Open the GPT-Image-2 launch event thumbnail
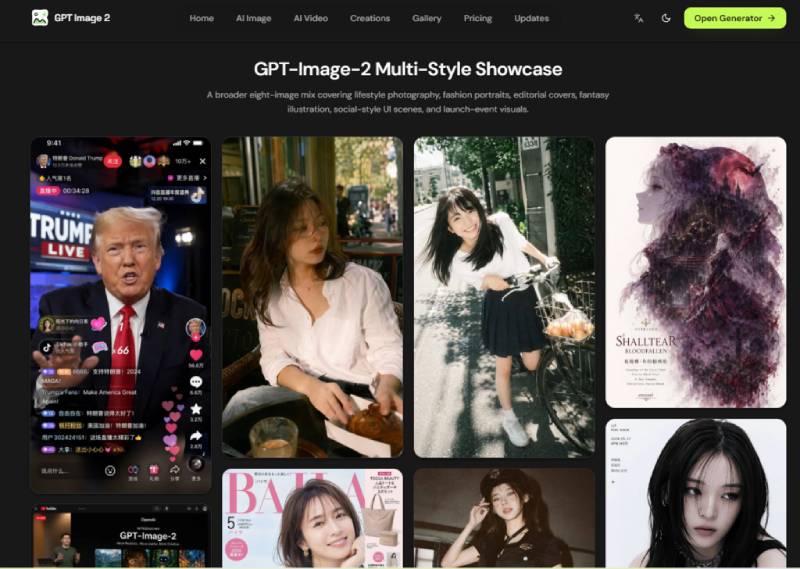 coord(121,536)
